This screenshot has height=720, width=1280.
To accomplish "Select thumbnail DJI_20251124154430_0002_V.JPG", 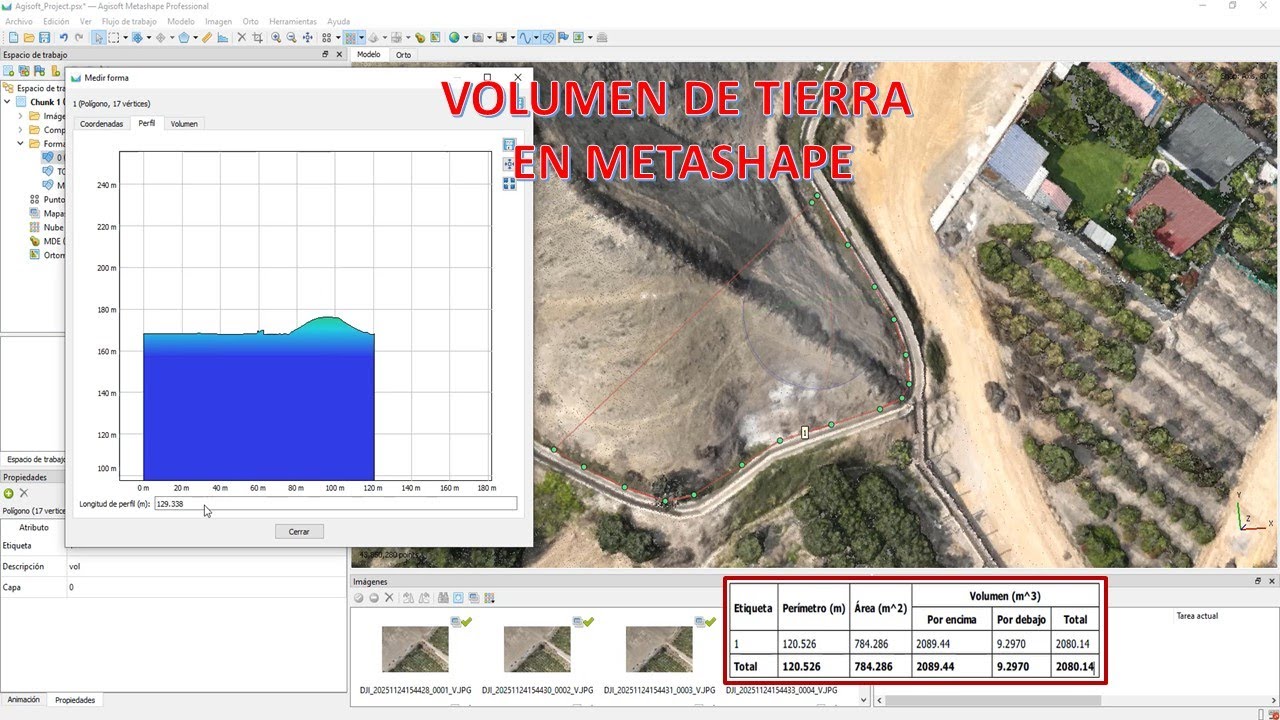I will (538, 650).
